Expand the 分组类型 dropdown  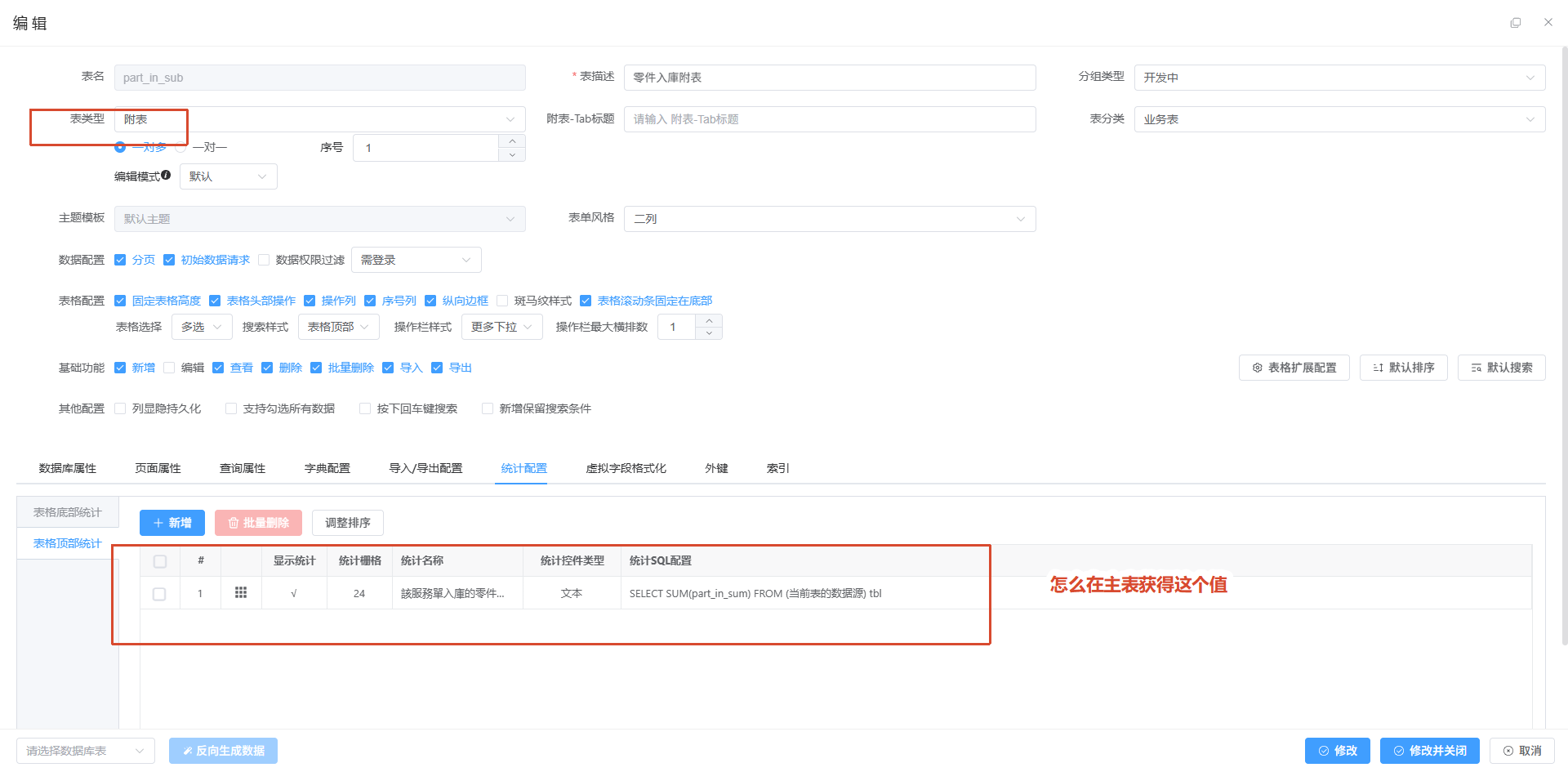point(1339,78)
